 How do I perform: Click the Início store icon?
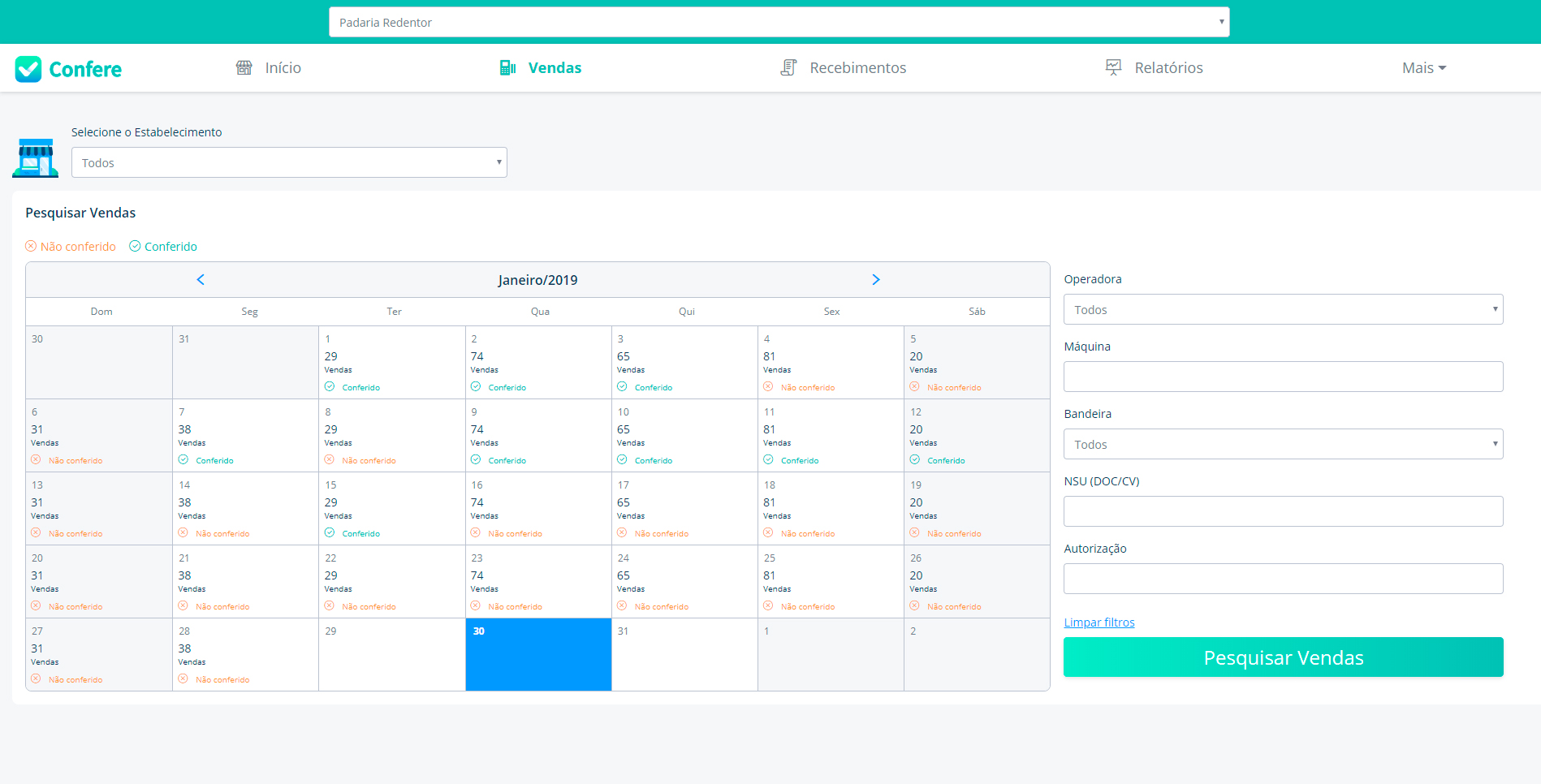244,68
